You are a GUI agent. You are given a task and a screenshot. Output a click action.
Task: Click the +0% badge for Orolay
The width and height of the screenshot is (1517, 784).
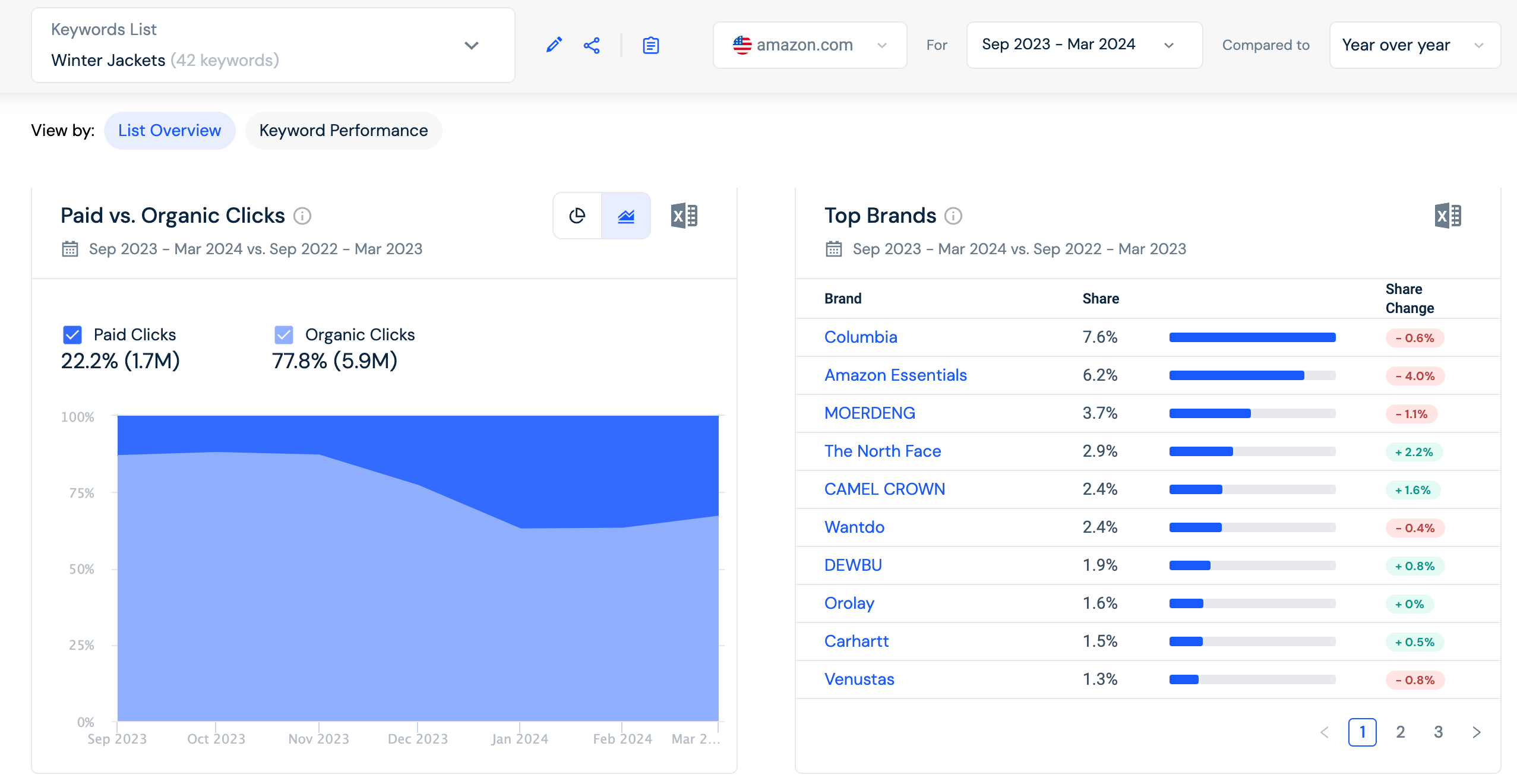click(x=1409, y=604)
